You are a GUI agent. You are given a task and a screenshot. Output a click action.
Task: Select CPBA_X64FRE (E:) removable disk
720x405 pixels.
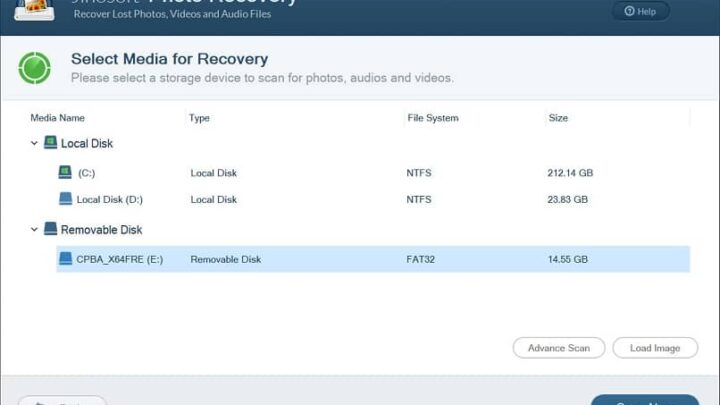pos(373,259)
